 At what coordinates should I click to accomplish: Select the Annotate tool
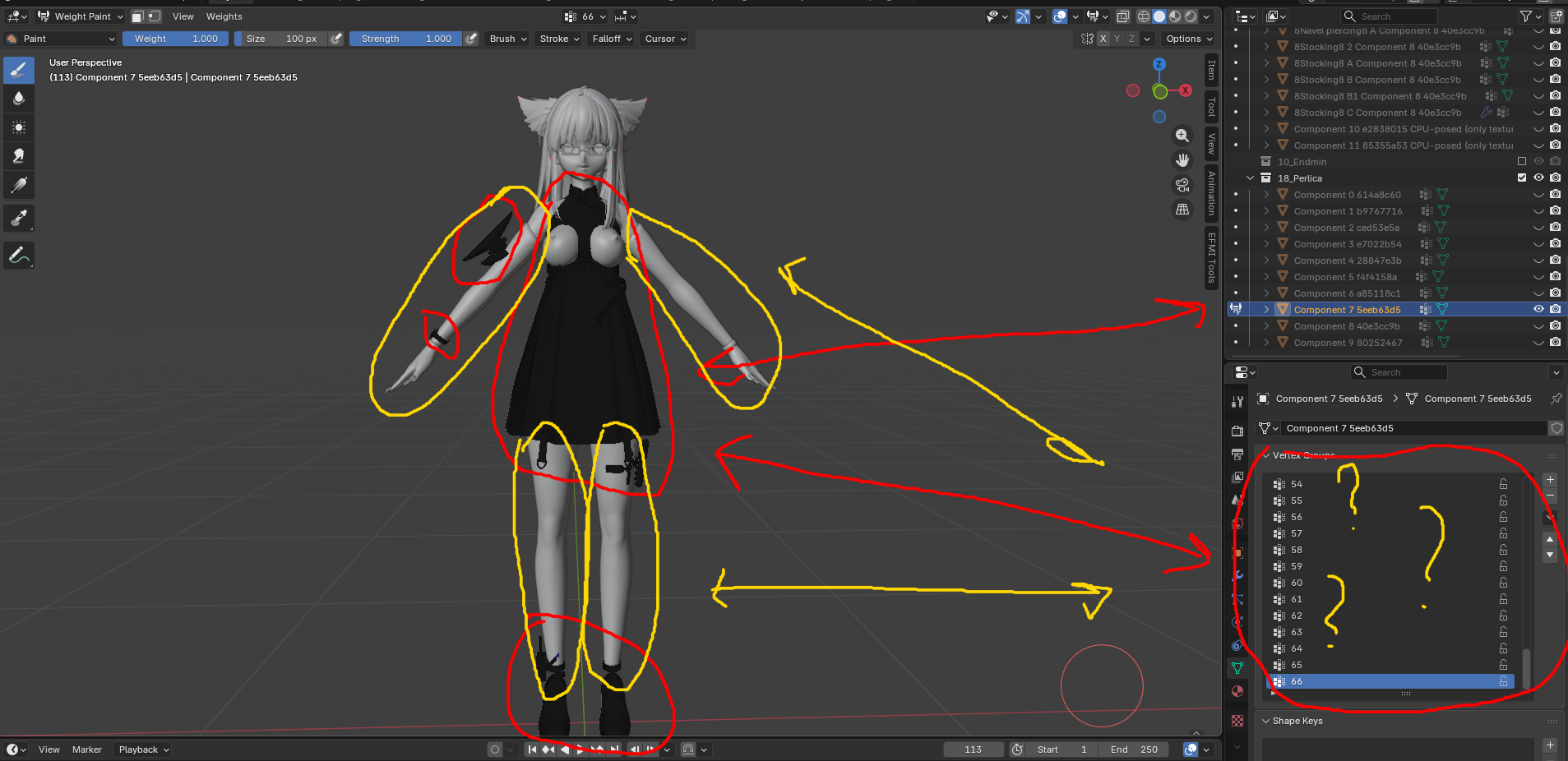pyautogui.click(x=19, y=256)
